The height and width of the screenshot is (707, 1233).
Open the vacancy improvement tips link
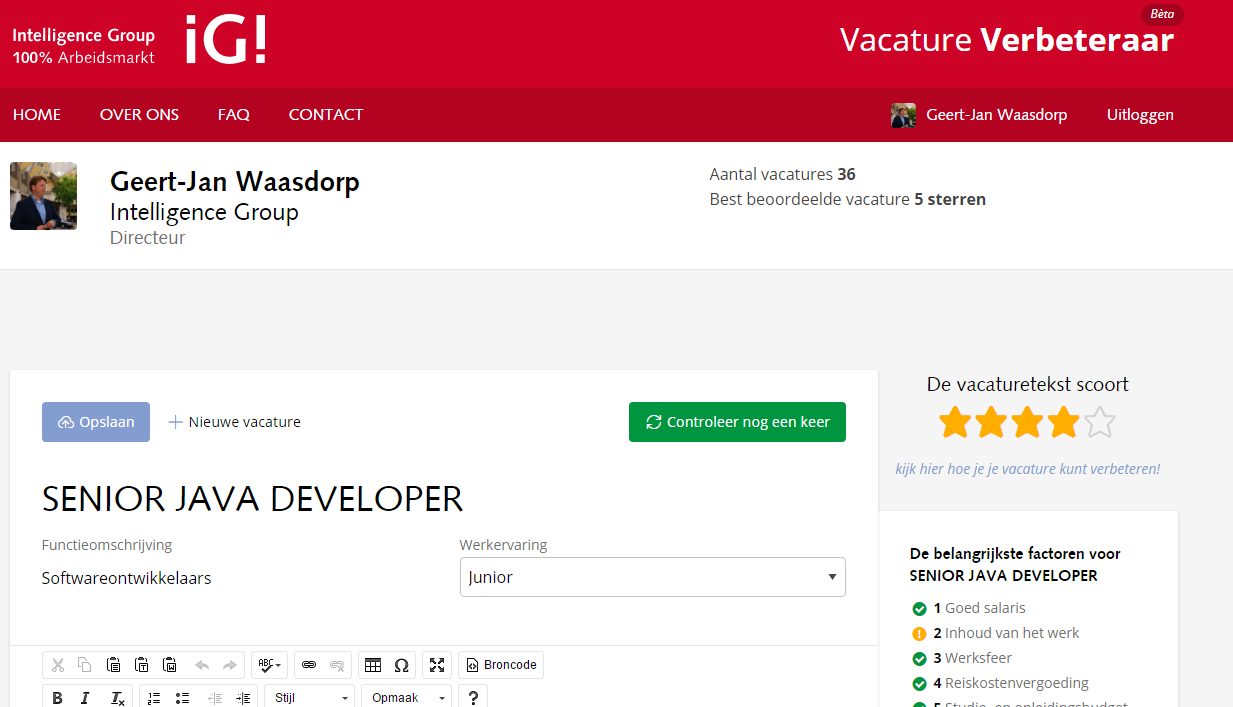1028,468
